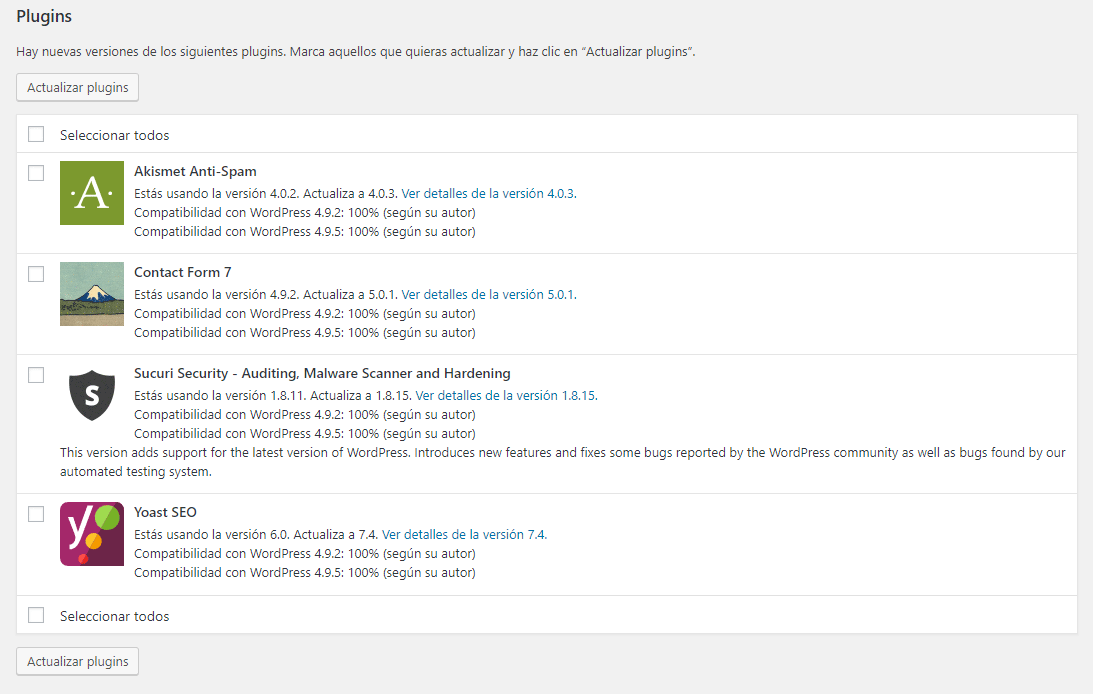Click the Yoast SEO logo icon
The height and width of the screenshot is (694, 1093).
91,533
